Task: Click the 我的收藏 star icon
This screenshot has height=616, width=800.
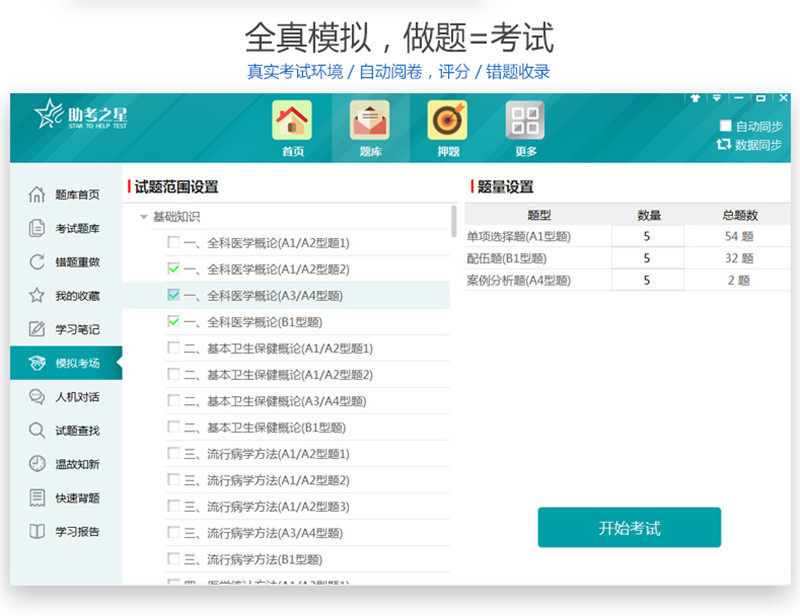Action: tap(37, 295)
